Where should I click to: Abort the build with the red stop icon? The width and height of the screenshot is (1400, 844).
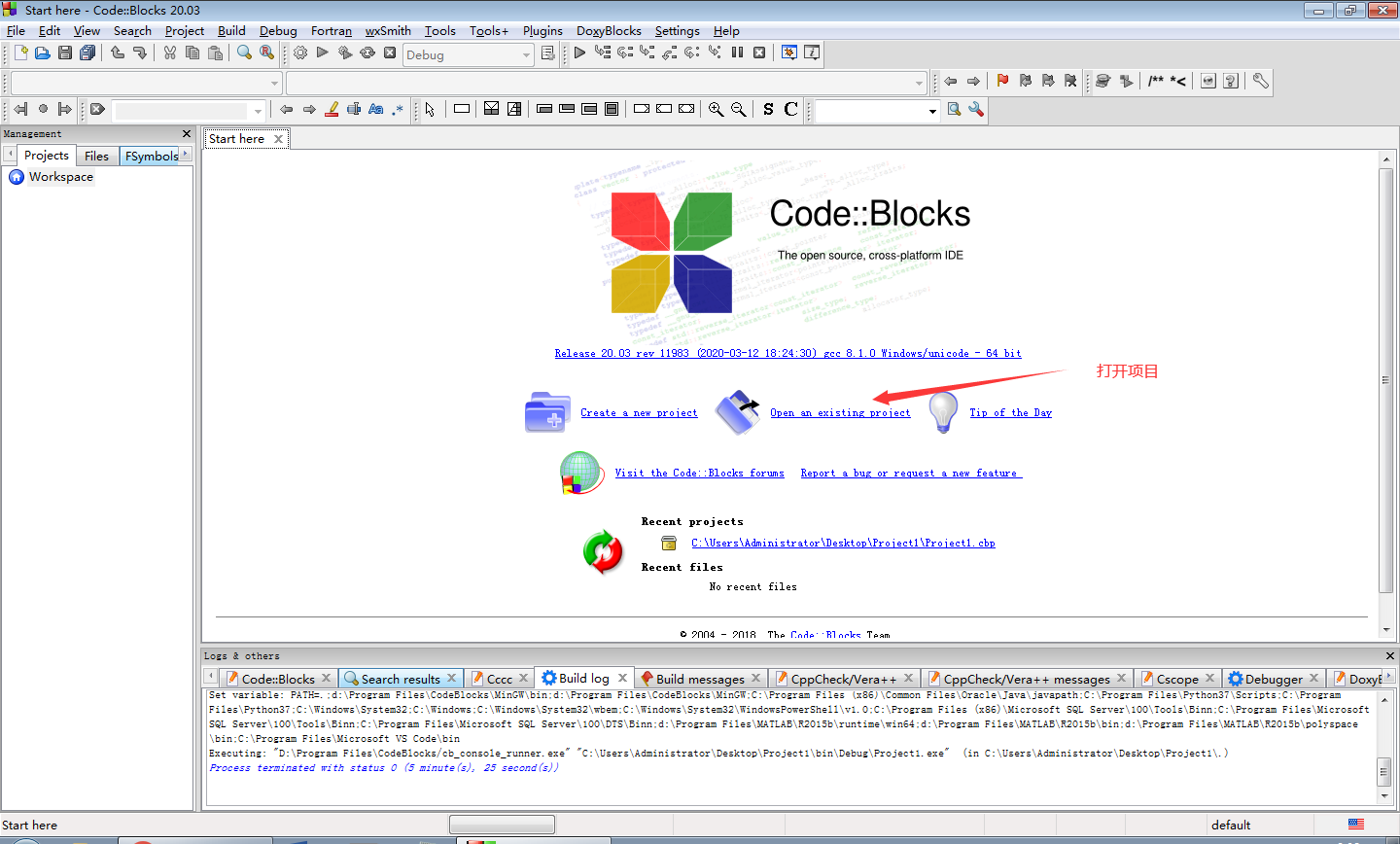pyautogui.click(x=390, y=53)
